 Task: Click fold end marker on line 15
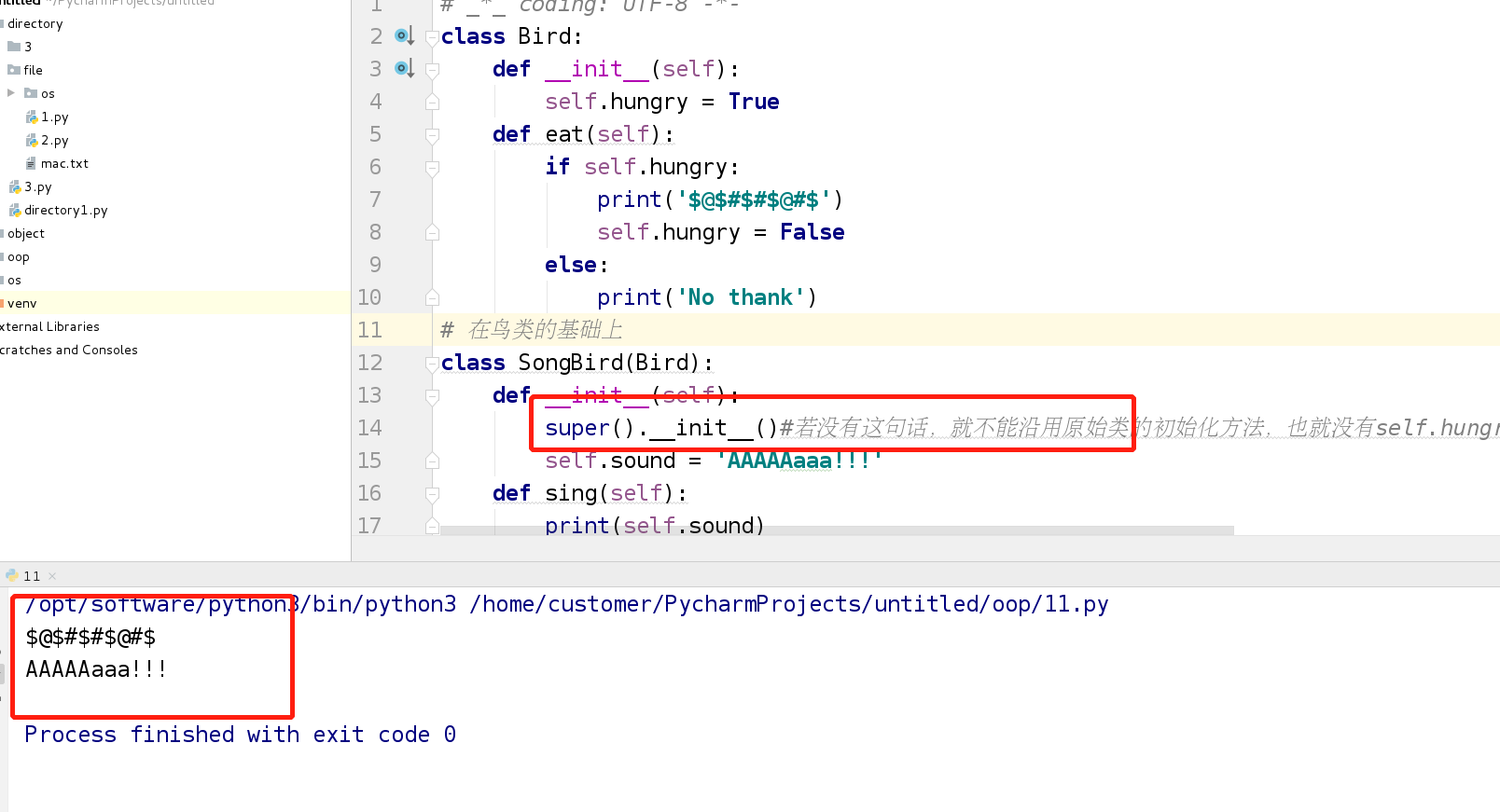tap(432, 461)
